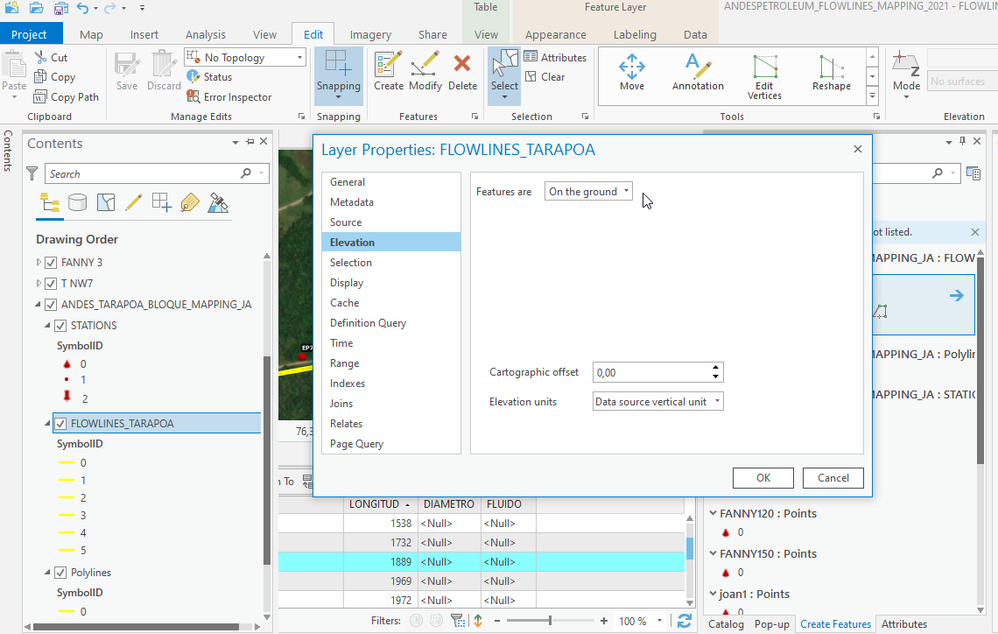Toggle the Polylines layer checkbox

(x=60, y=572)
